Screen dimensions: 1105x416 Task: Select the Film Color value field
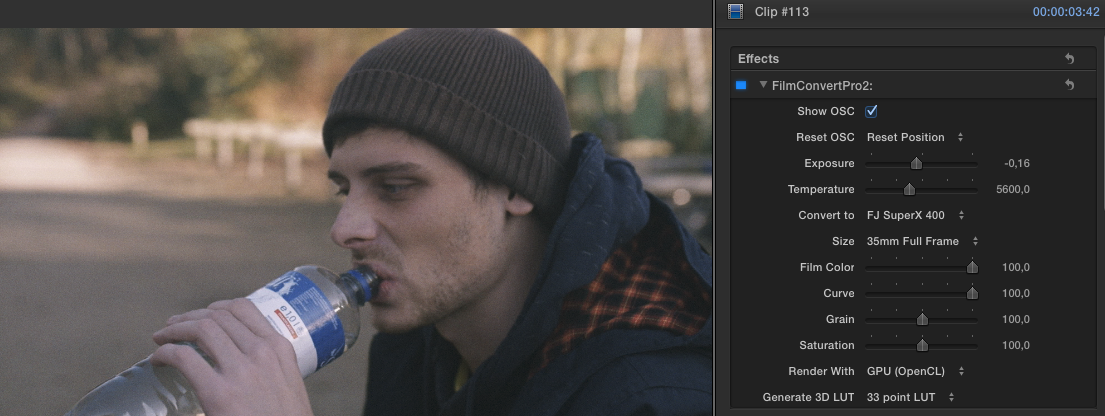pyautogui.click(x=1016, y=267)
